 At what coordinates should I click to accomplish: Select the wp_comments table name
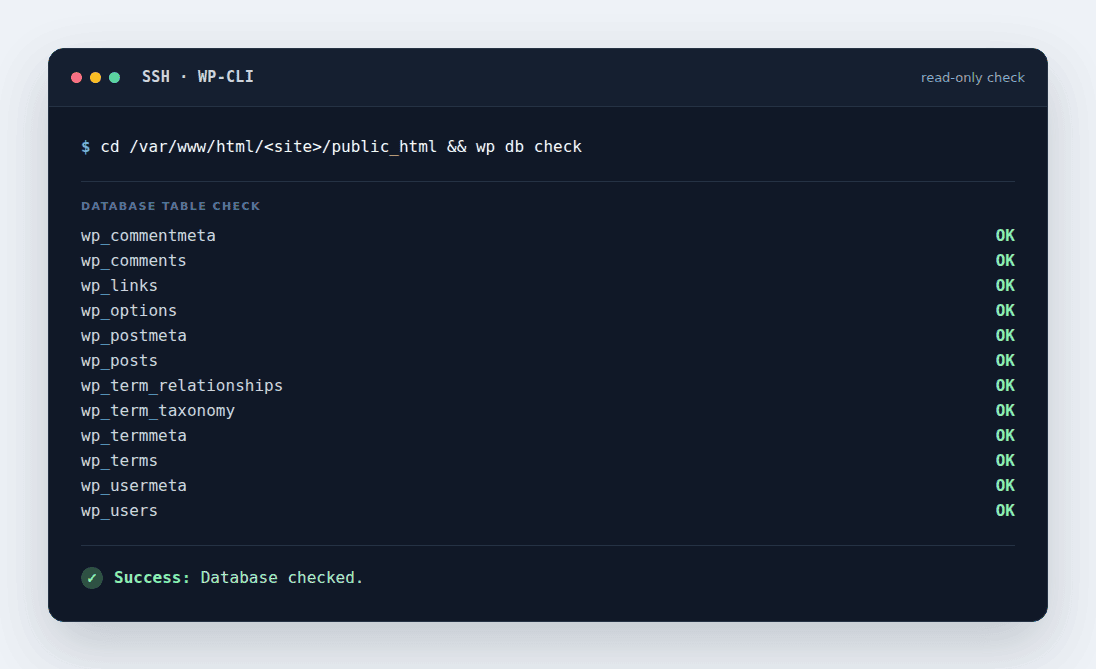point(134,261)
